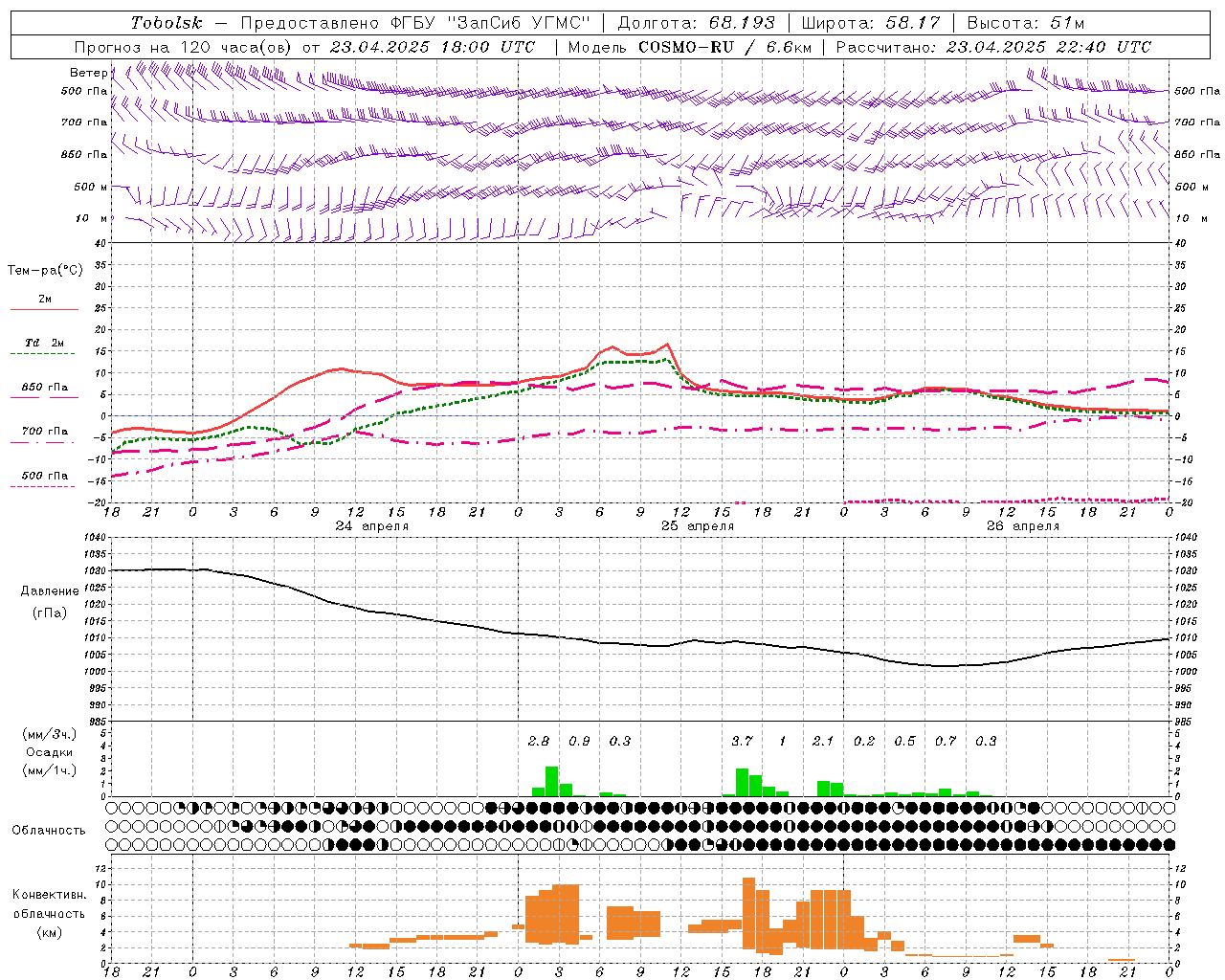The height and width of the screenshot is (980, 1225).
Task: Click the precipitation total value 3.7
Action: point(742,741)
